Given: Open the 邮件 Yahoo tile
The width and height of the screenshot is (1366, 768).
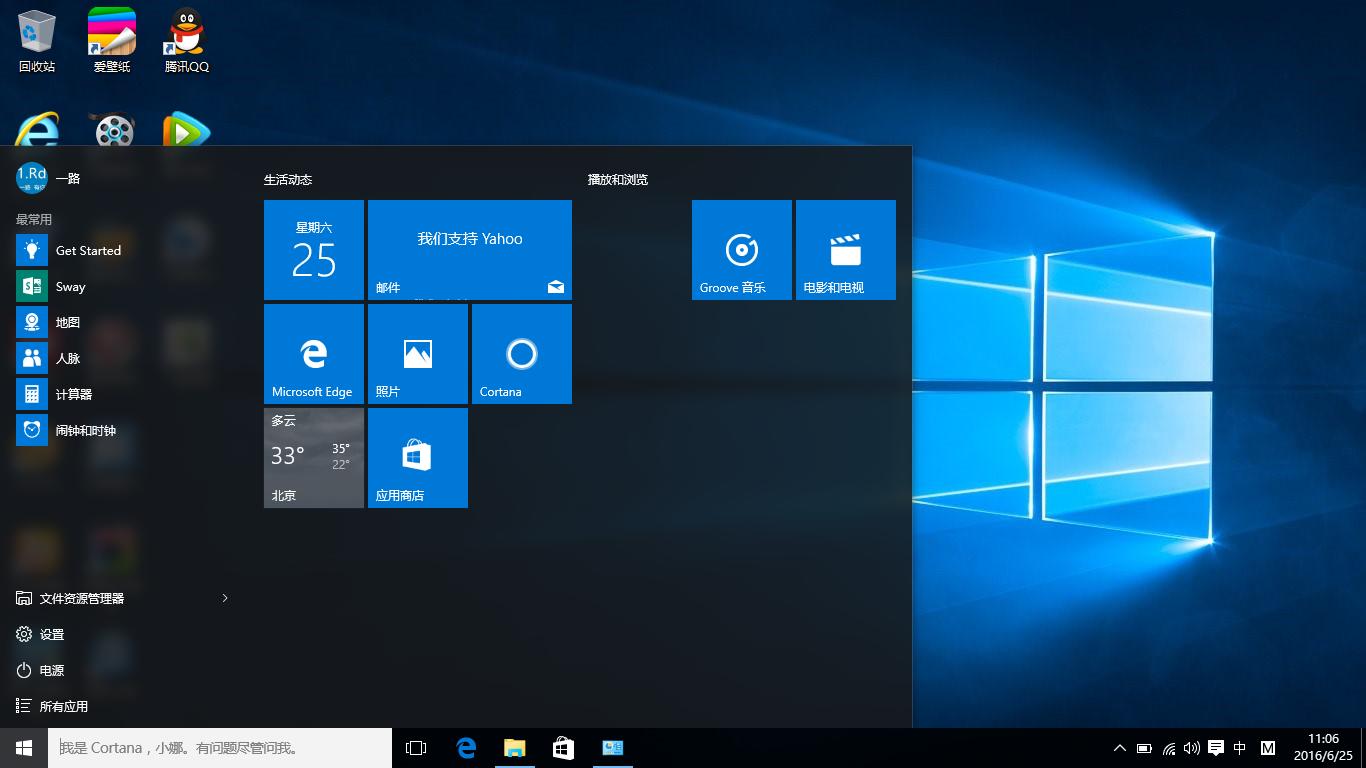Looking at the screenshot, I should click(x=470, y=249).
